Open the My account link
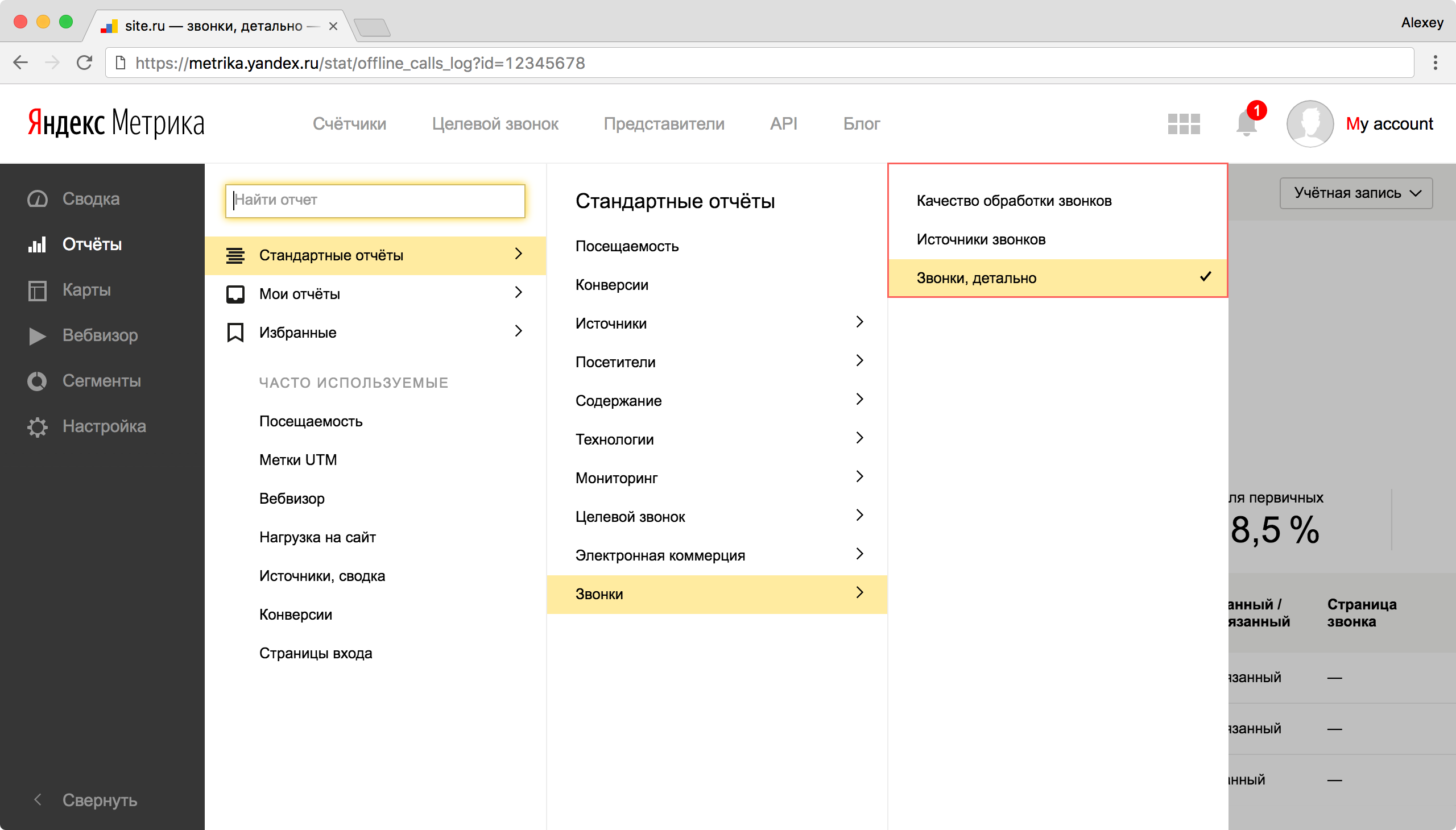The height and width of the screenshot is (830, 1456). click(x=1389, y=124)
